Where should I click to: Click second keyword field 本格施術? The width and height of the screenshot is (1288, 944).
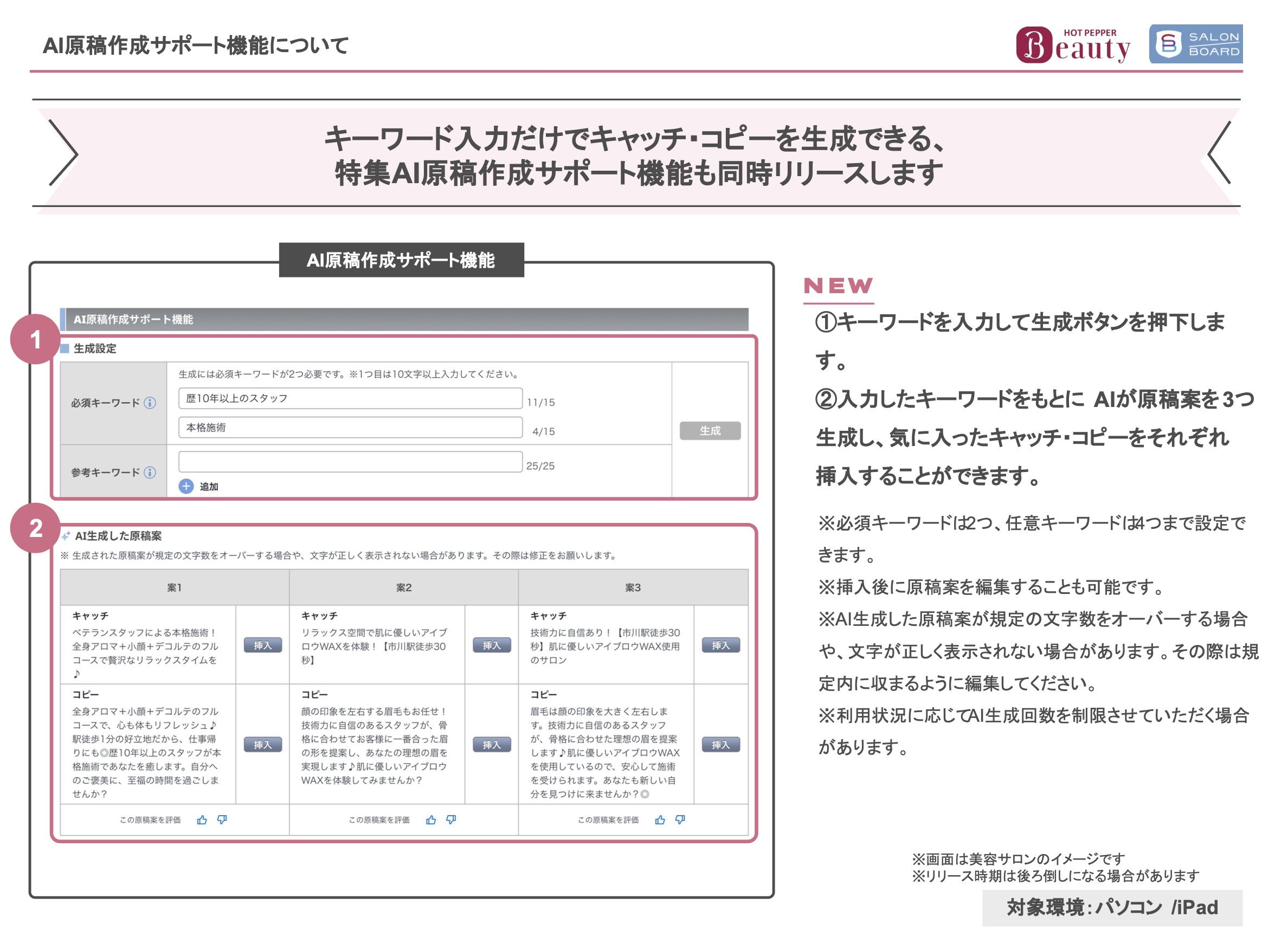(350, 428)
